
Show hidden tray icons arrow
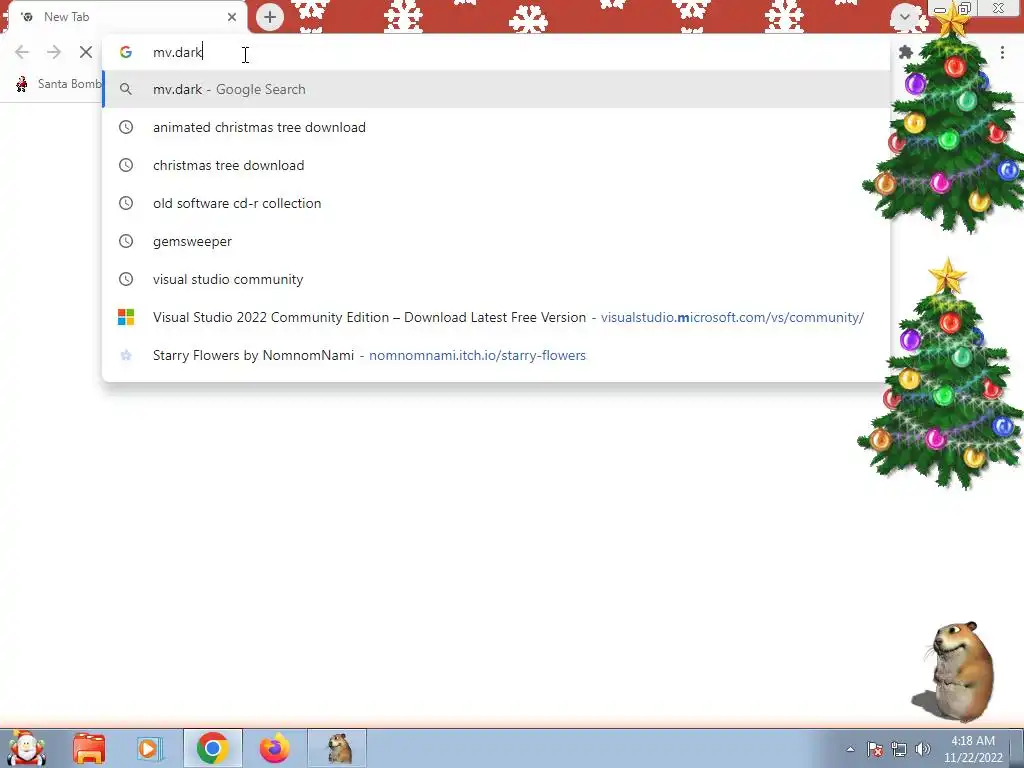(850, 749)
